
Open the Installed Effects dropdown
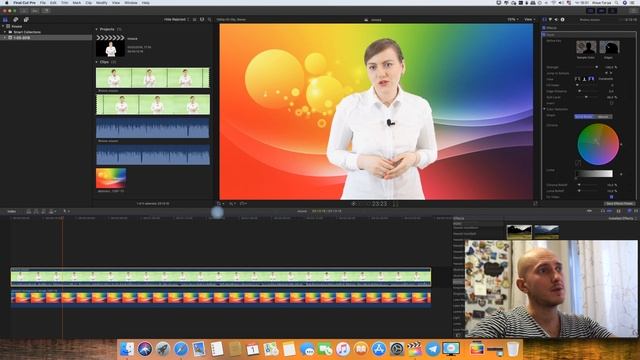click(622, 218)
